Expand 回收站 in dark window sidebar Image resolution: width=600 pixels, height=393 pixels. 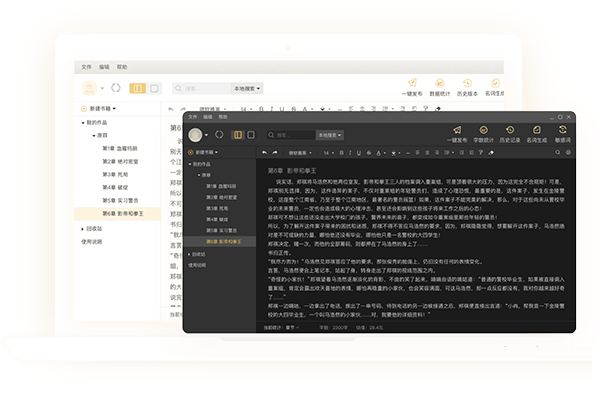(189, 254)
